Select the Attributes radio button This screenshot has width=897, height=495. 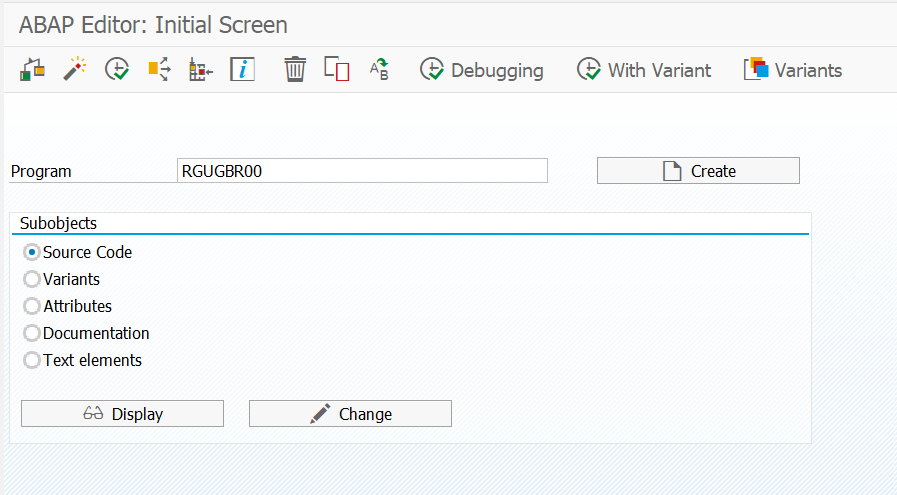click(31, 306)
